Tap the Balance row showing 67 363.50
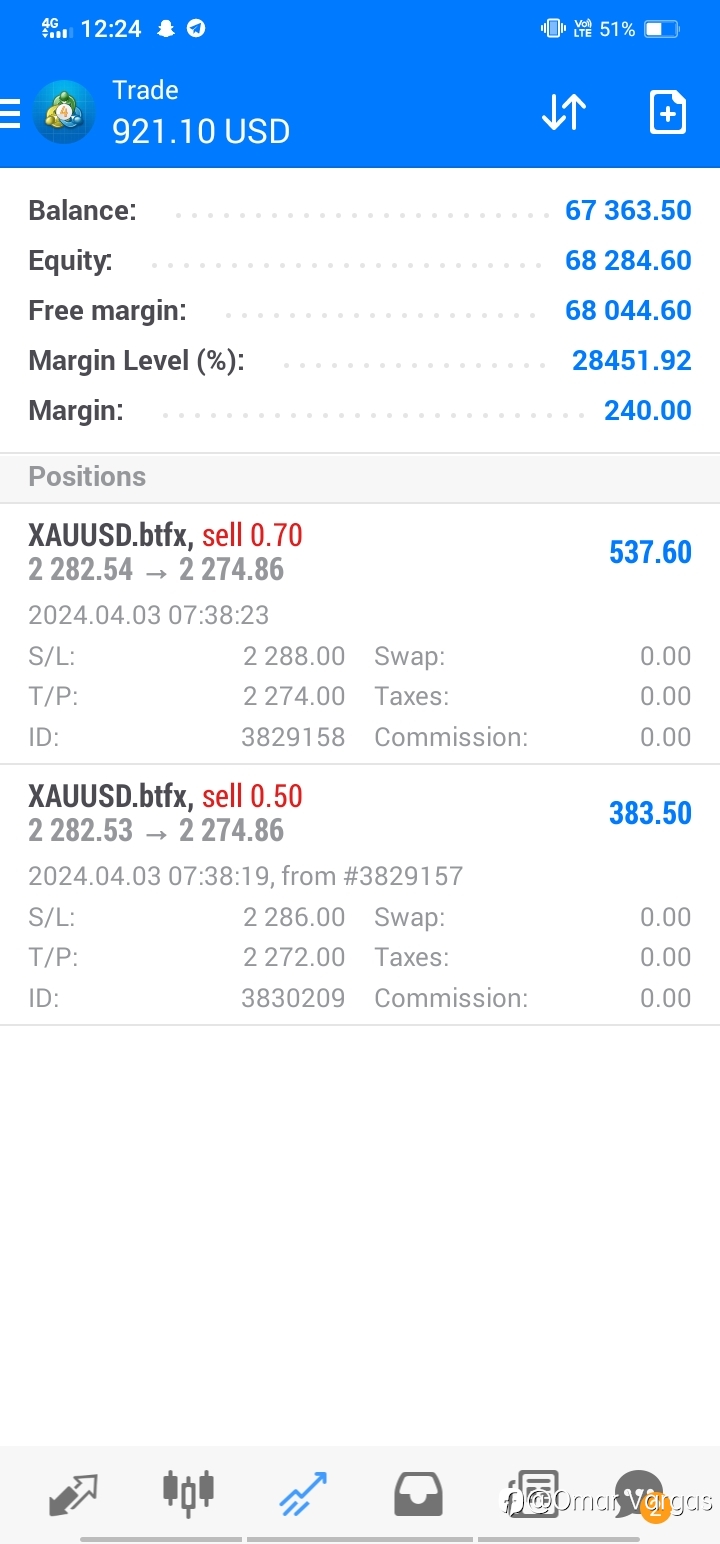The height and width of the screenshot is (1544, 720). [x=360, y=211]
